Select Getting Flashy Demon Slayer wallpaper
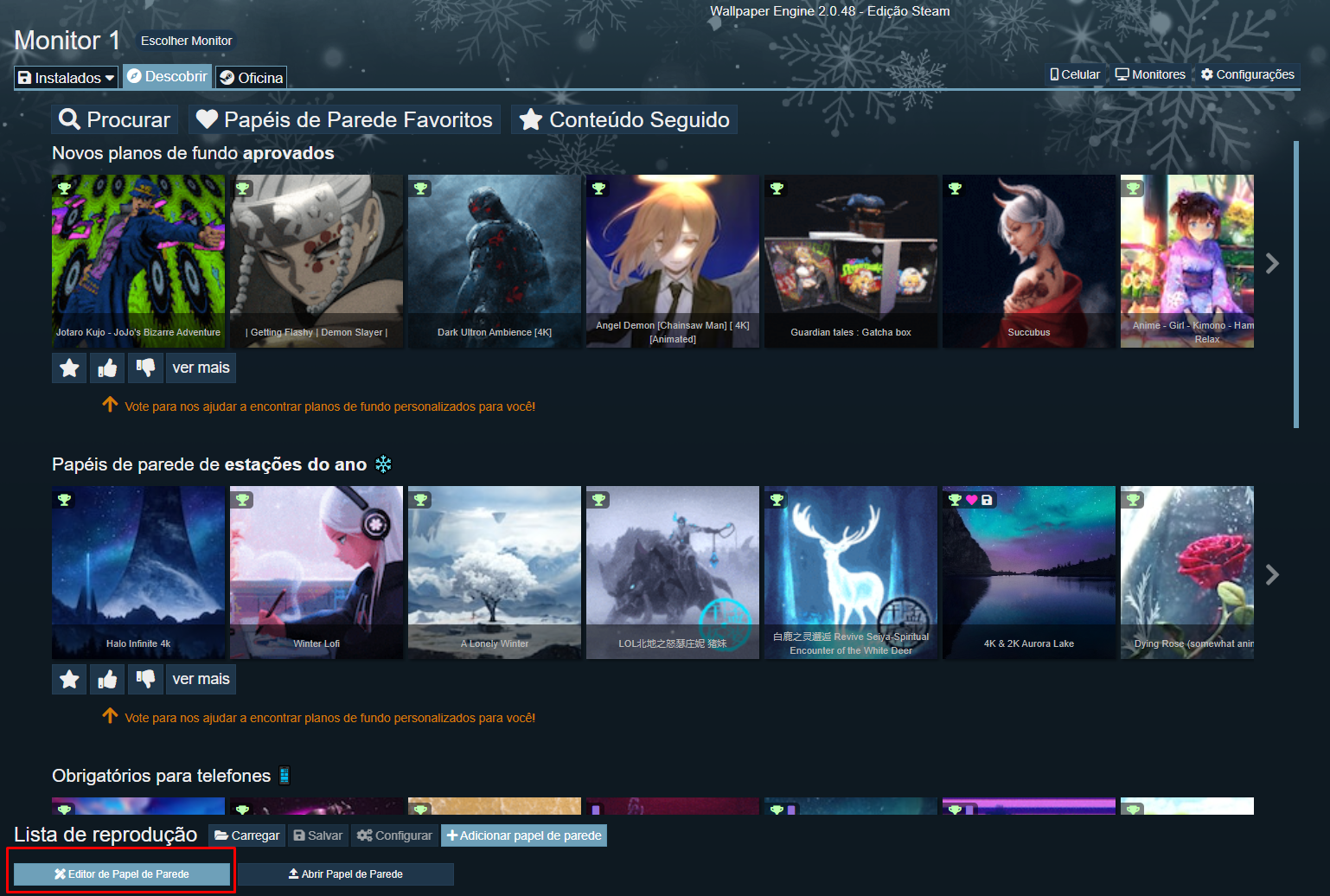The image size is (1330, 896). 317,261
